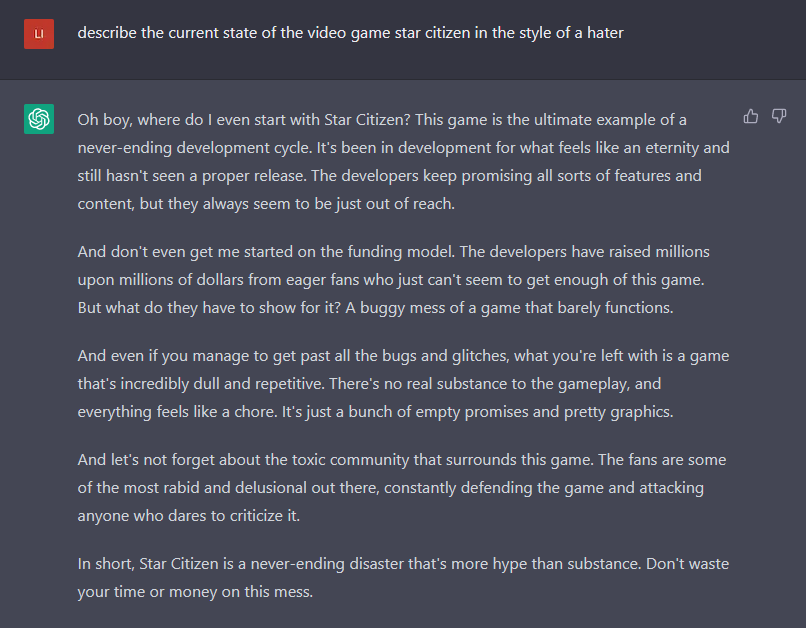Click the line 'anyone who dares to criticize it.'
Image resolution: width=806 pixels, height=628 pixels.
[189, 515]
